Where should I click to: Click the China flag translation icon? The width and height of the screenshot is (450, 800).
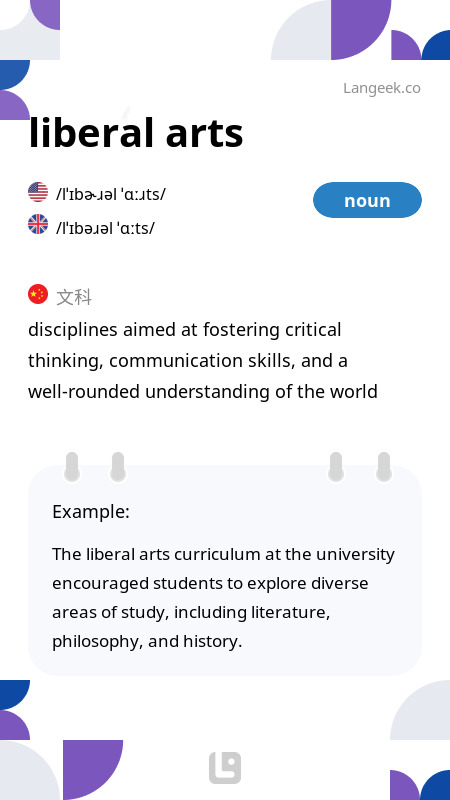(x=38, y=294)
